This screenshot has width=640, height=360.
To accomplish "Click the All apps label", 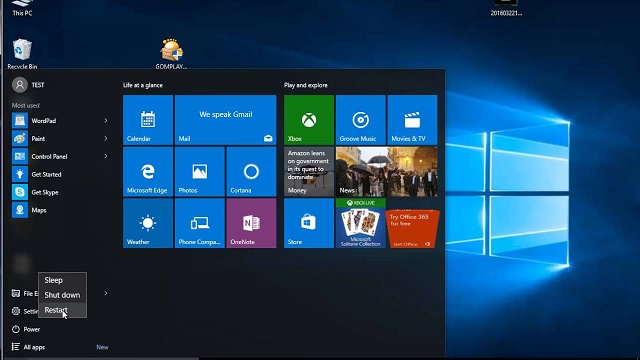I will tap(34, 347).
